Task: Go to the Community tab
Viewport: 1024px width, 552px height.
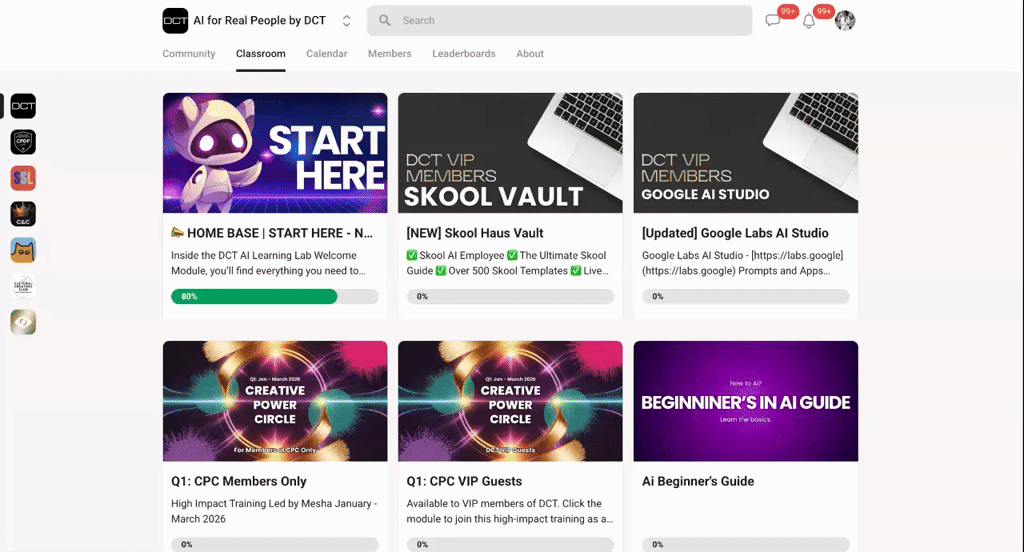Action: click(x=189, y=54)
